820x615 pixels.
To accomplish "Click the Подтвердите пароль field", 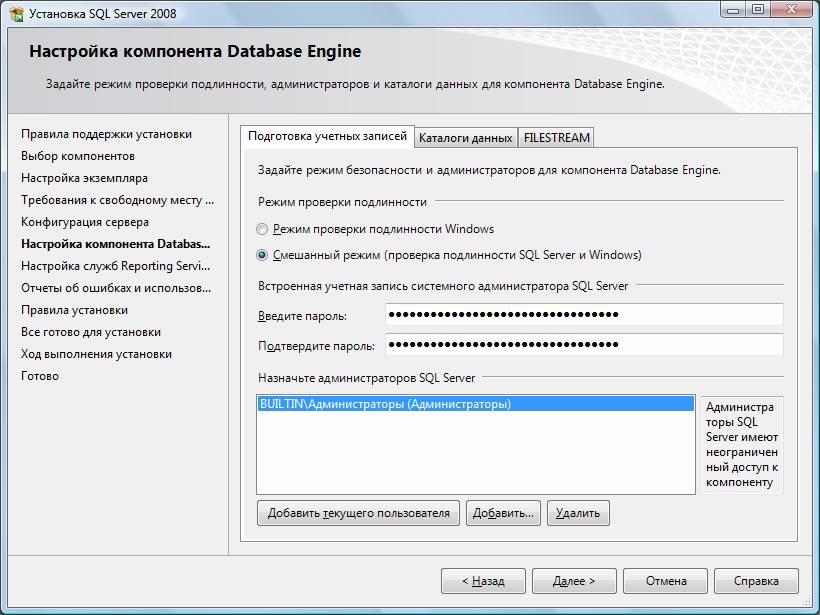I will [584, 345].
